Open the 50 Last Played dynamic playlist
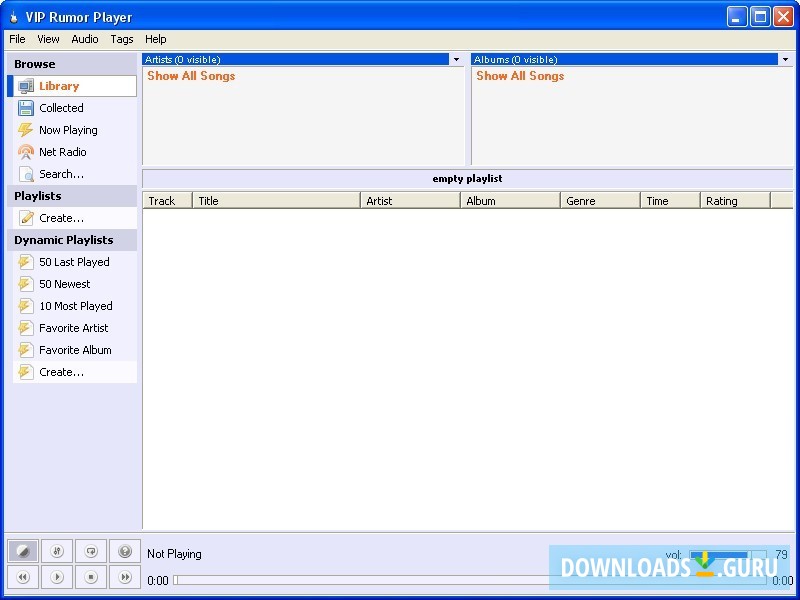This screenshot has width=800, height=600. (74, 262)
